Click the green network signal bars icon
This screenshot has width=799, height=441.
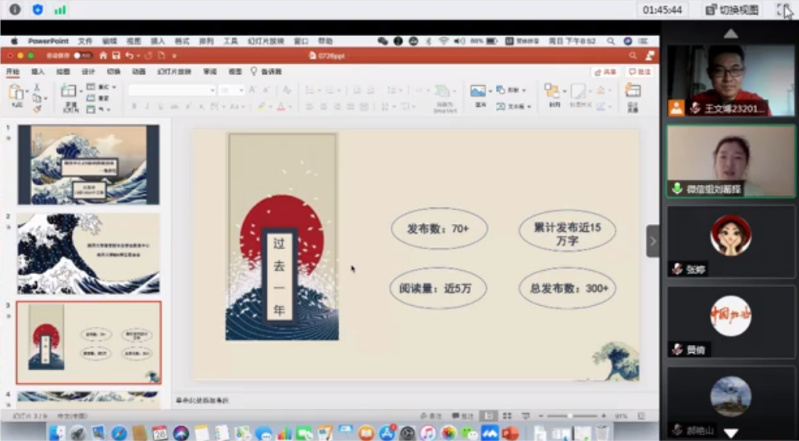pos(60,10)
